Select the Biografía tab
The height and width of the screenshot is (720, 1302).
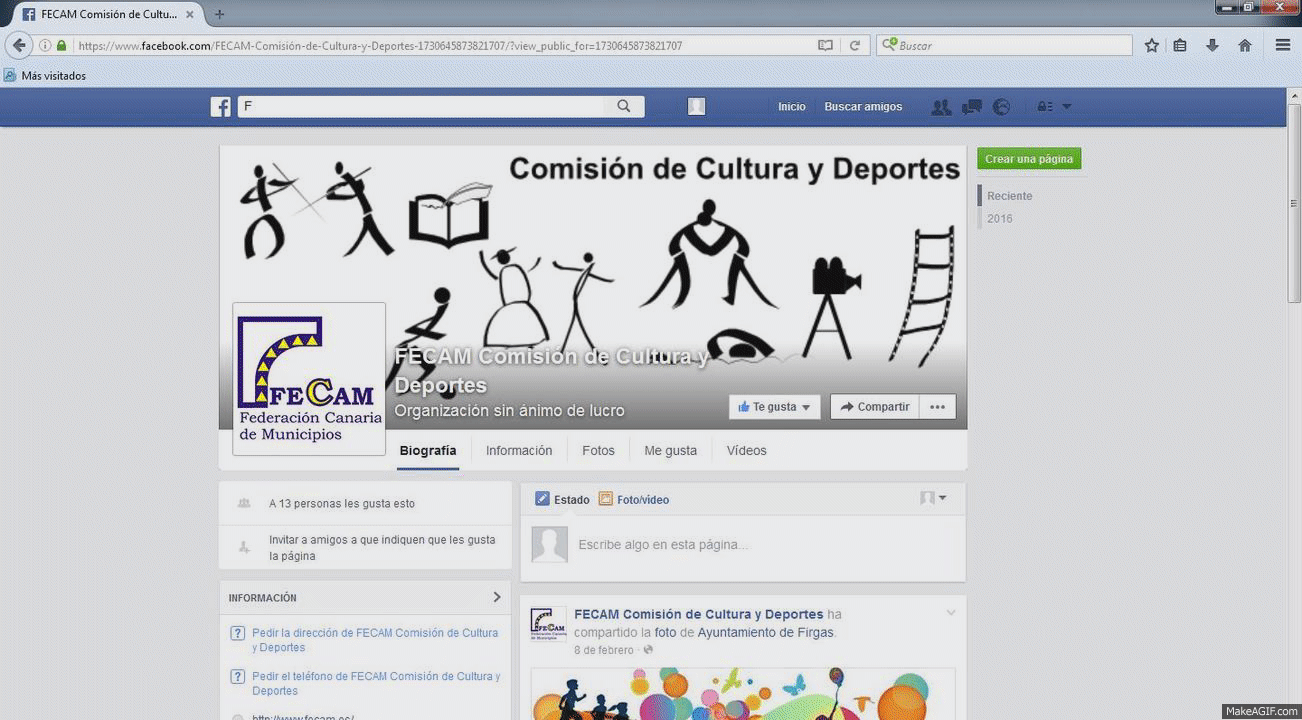point(428,451)
